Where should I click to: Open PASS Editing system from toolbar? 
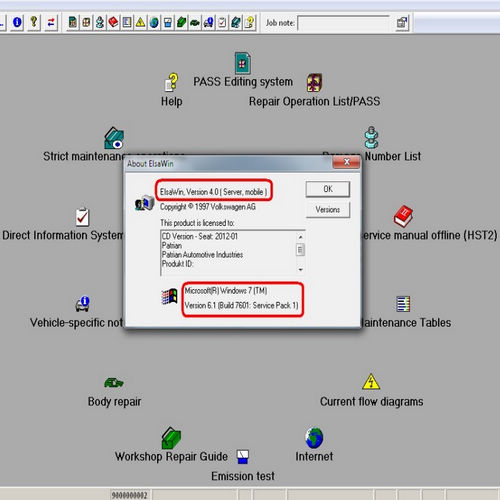(73, 22)
